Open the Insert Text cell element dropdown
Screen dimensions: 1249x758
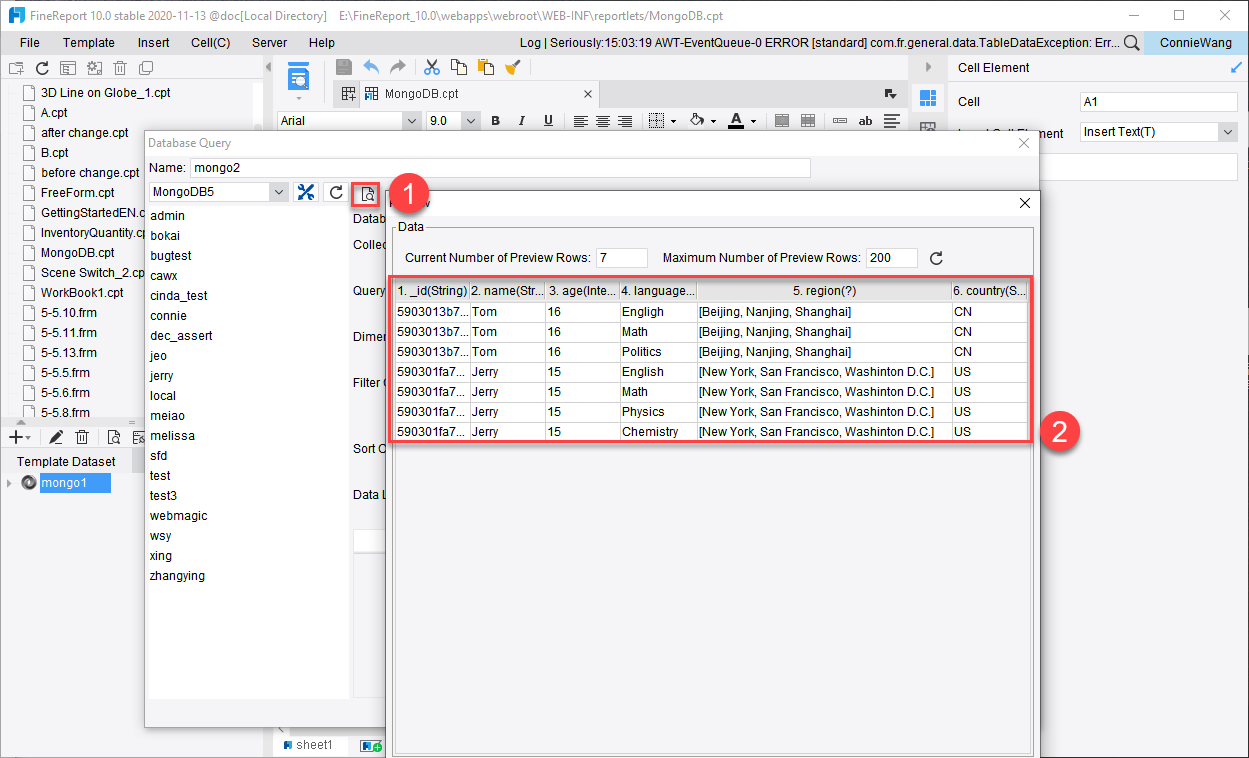[x=1229, y=131]
